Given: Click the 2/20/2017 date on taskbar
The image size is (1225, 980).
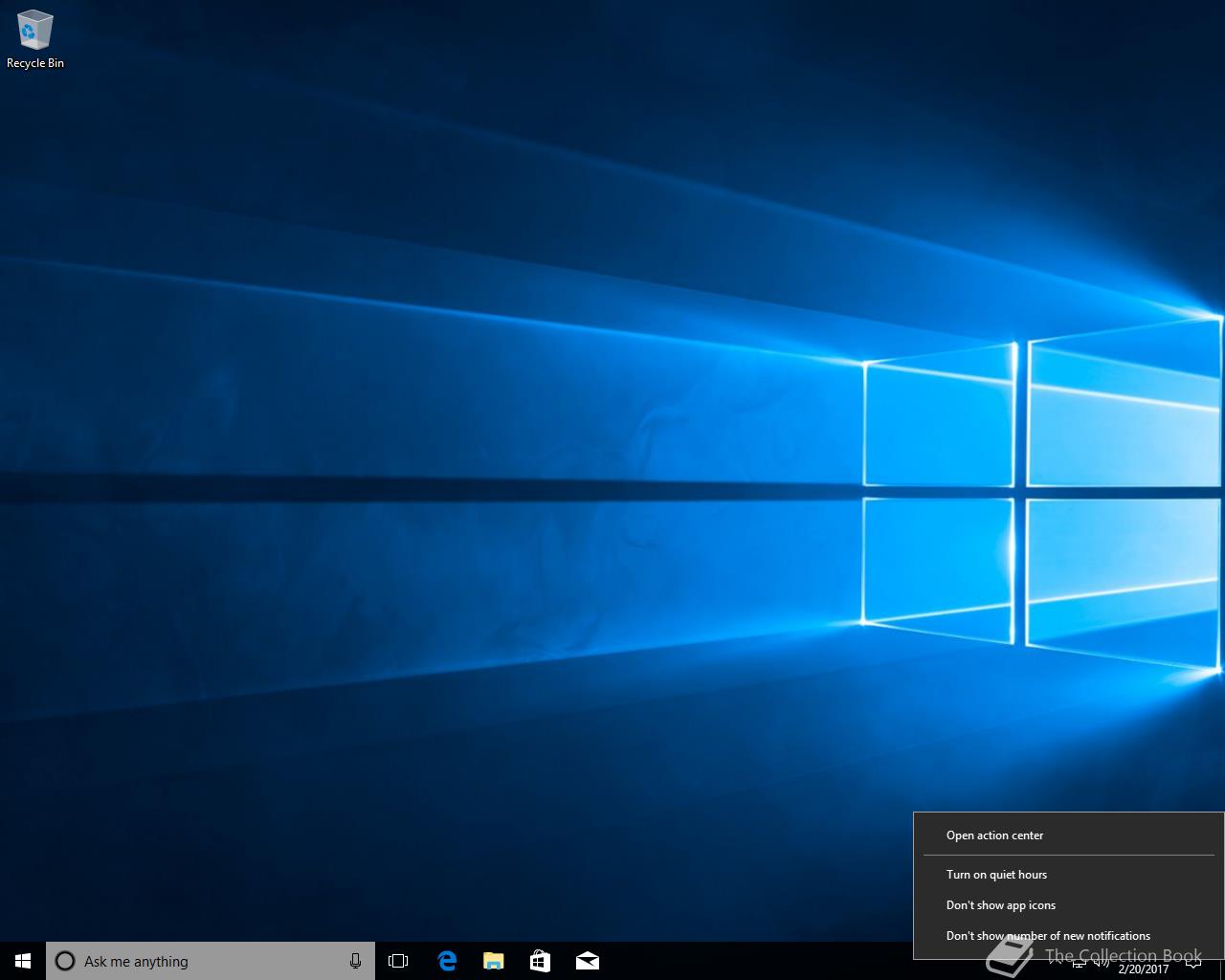Looking at the screenshot, I should point(1144,969).
